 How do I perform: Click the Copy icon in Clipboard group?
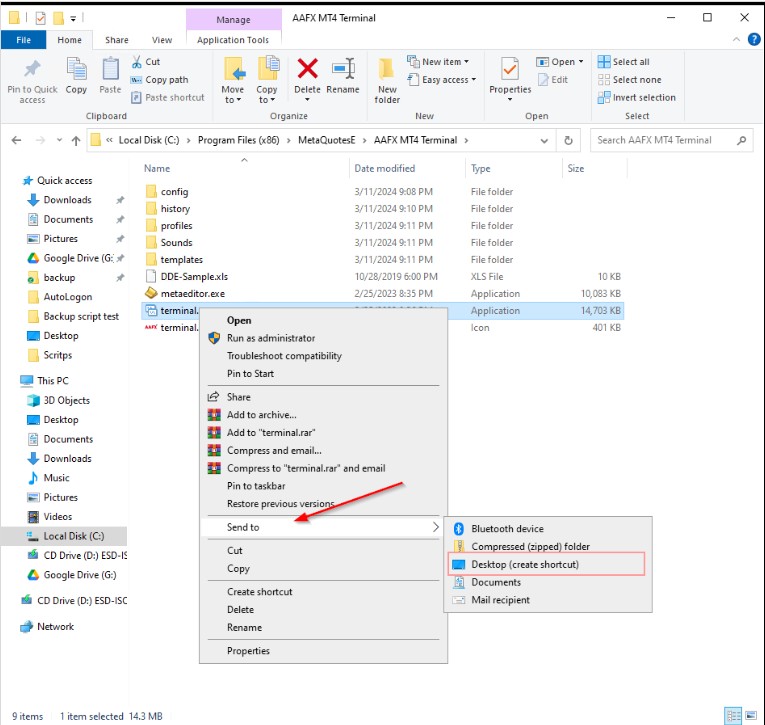[76, 68]
